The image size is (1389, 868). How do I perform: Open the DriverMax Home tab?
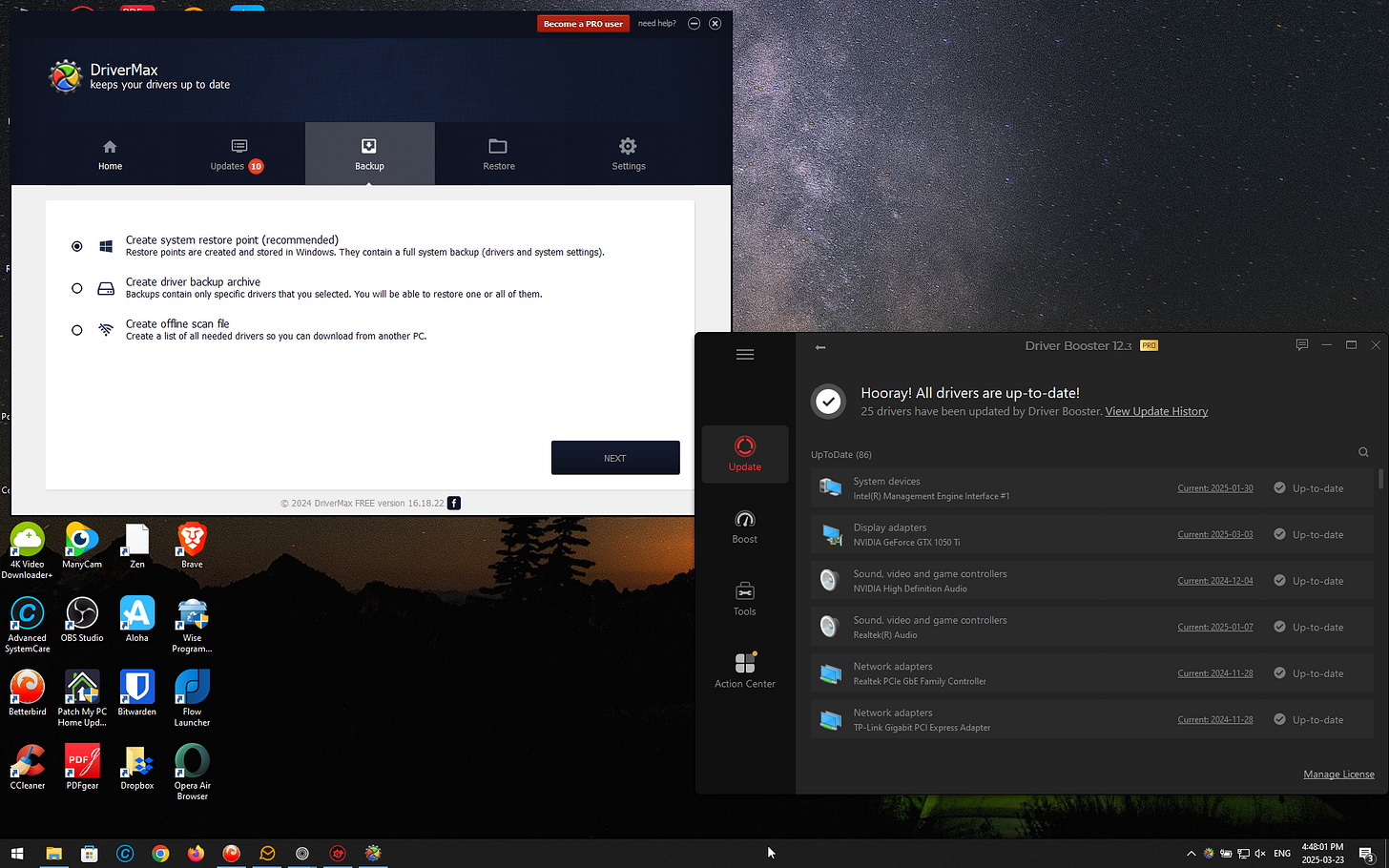click(110, 154)
